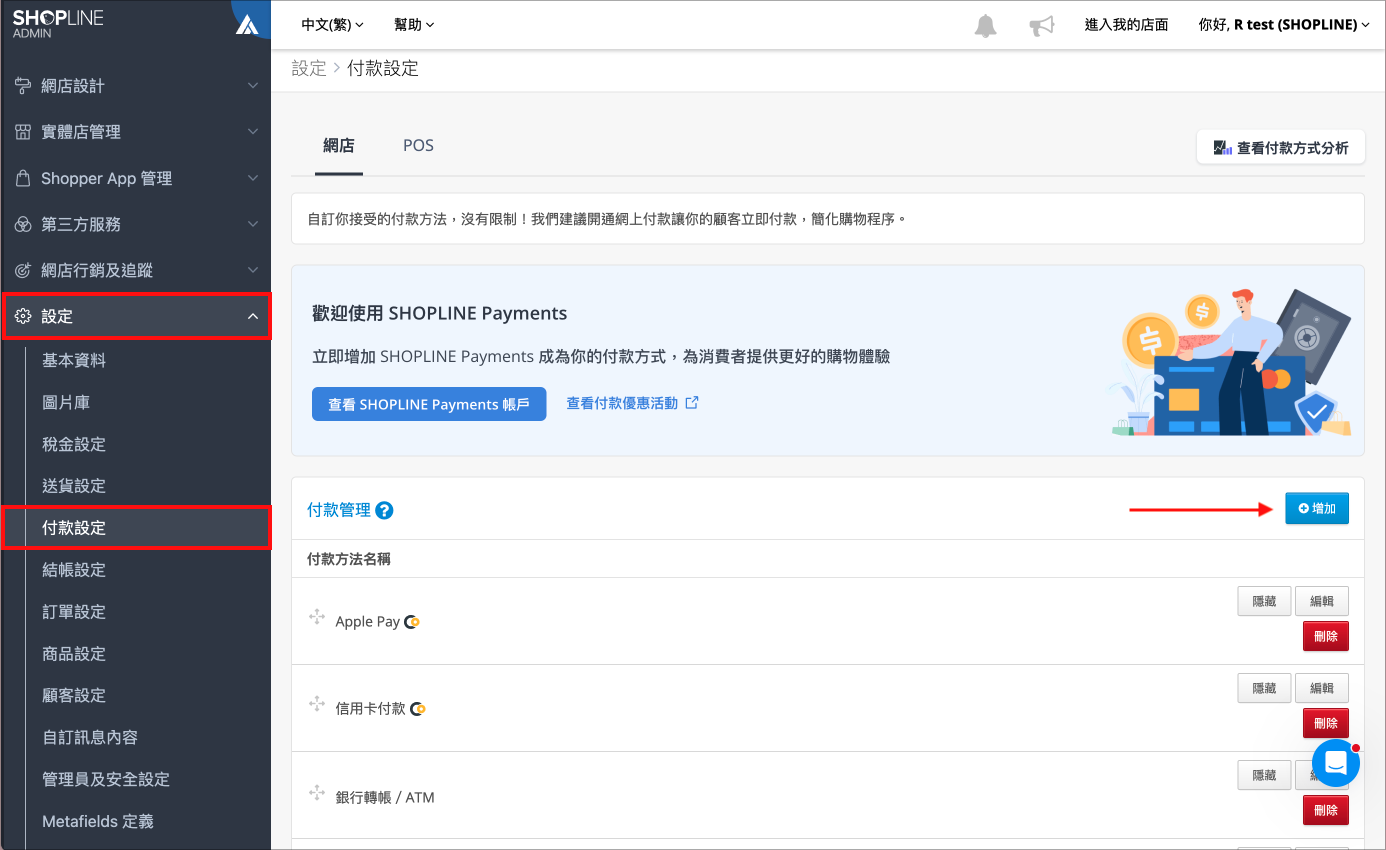Select the 網店 tab
1386x850 pixels.
coord(339,146)
